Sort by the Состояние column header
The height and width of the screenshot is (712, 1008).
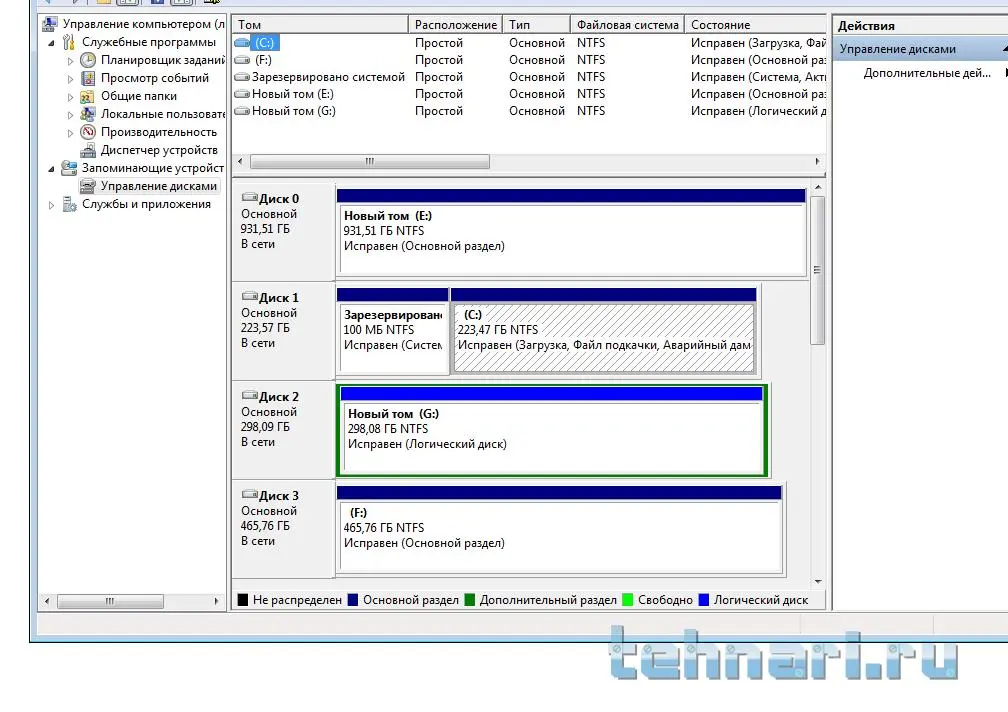(x=755, y=24)
